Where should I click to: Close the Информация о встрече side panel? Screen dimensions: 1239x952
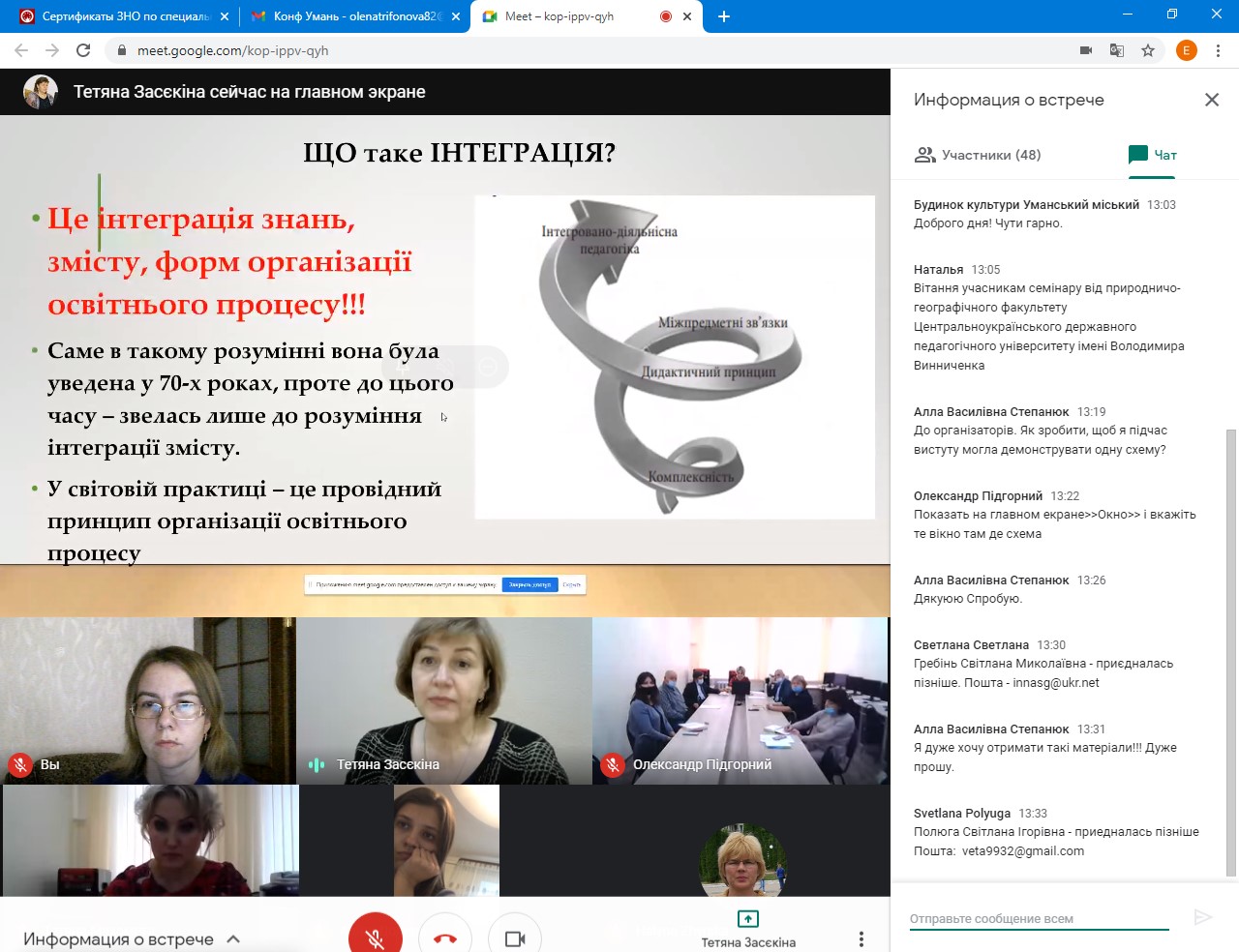tap(1211, 100)
